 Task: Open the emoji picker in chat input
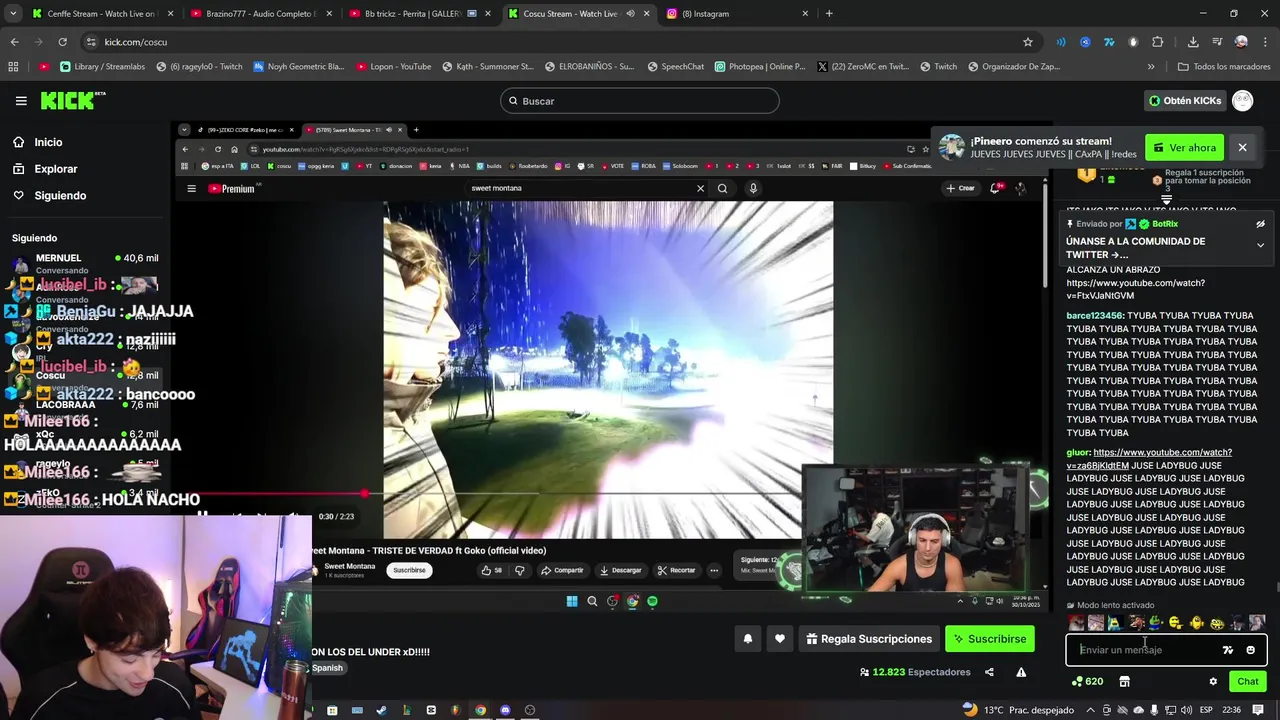click(x=1250, y=650)
